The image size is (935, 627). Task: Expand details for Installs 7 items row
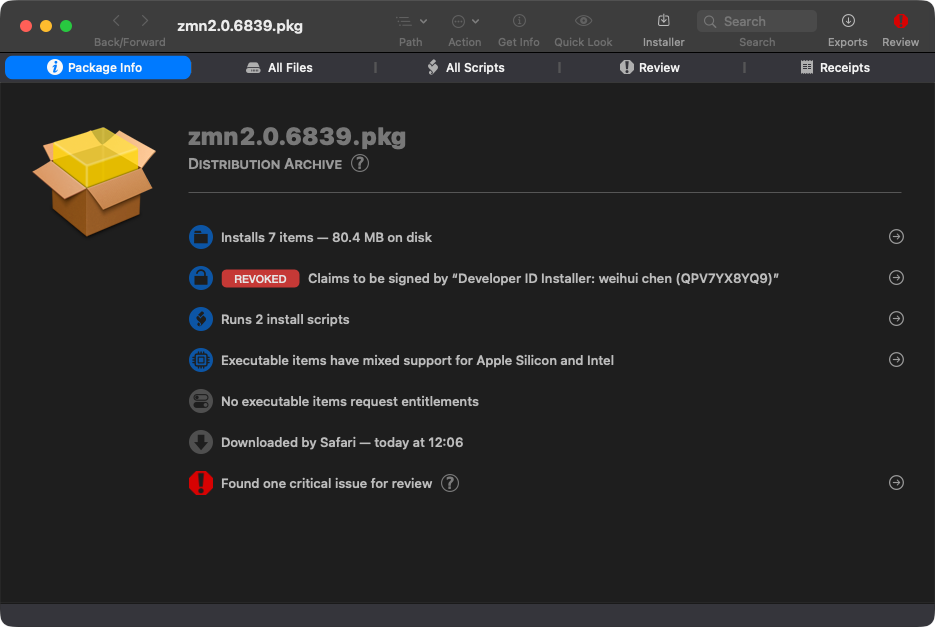pyautogui.click(x=896, y=237)
